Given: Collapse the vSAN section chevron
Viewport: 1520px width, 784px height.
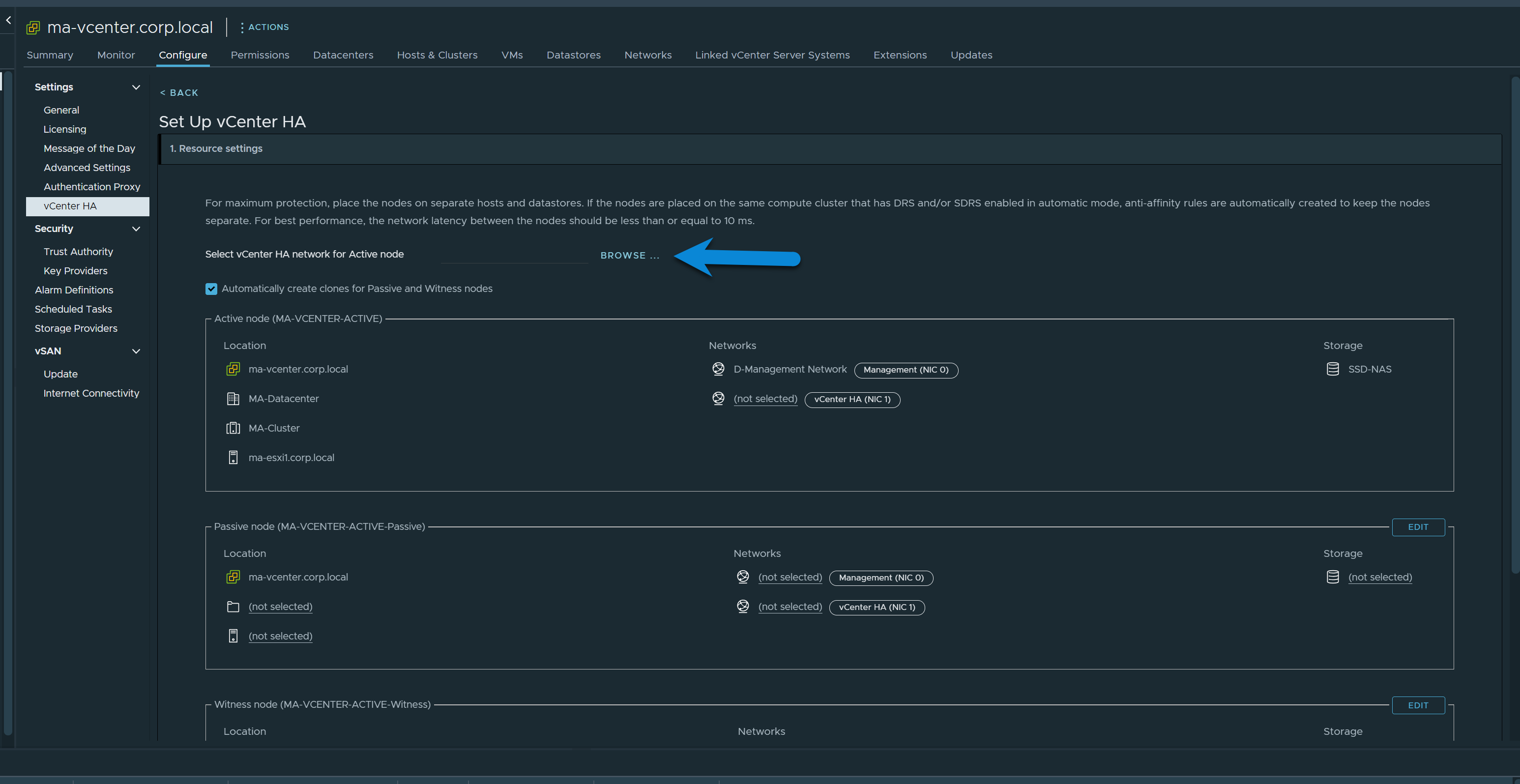Looking at the screenshot, I should pos(136,351).
